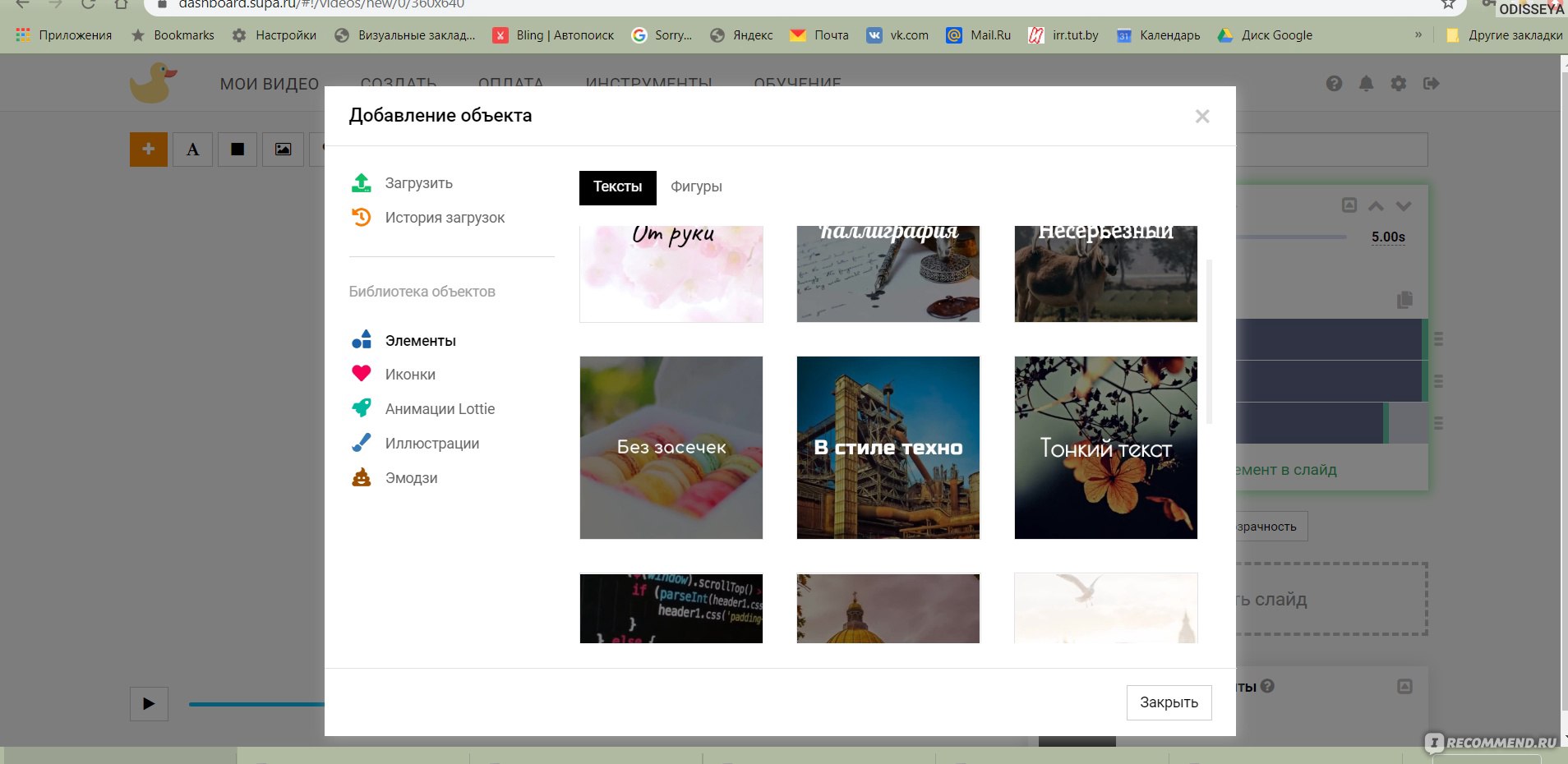Click Загрузить in the sidebar
The height and width of the screenshot is (764, 1568).
[x=419, y=182]
